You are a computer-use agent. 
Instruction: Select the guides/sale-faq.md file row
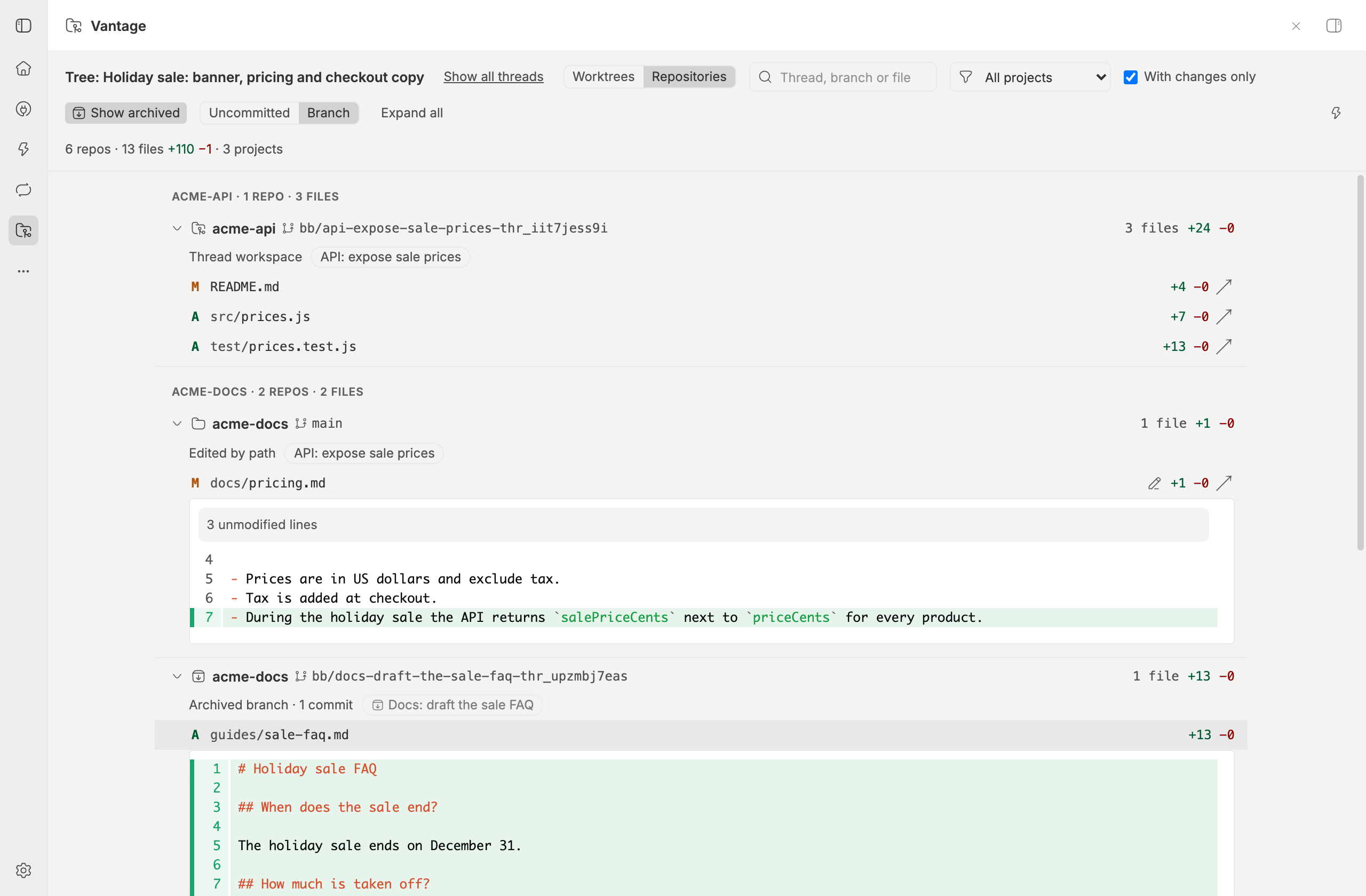[x=701, y=735]
